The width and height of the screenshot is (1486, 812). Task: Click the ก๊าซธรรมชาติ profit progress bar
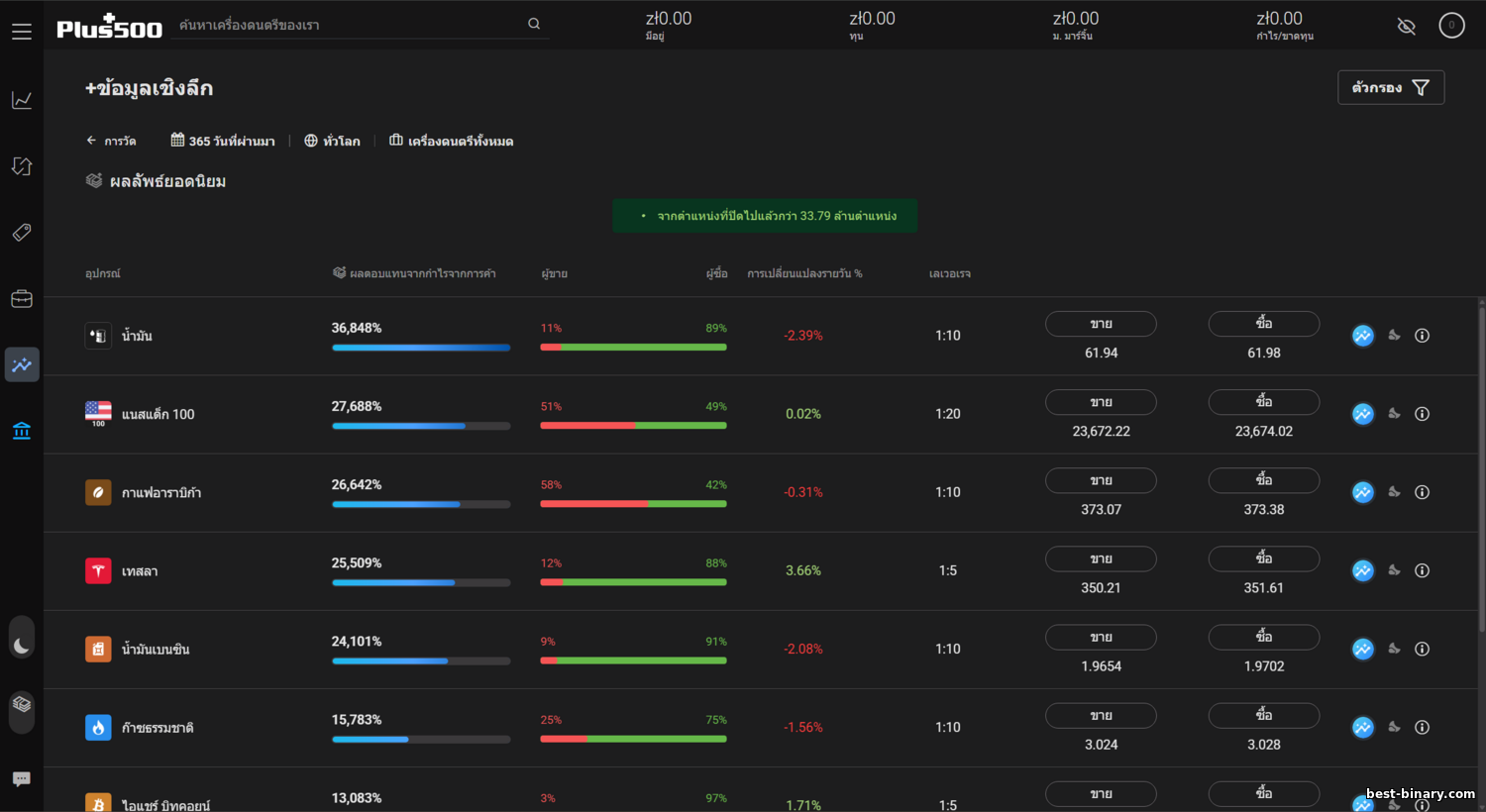pyautogui.click(x=421, y=739)
